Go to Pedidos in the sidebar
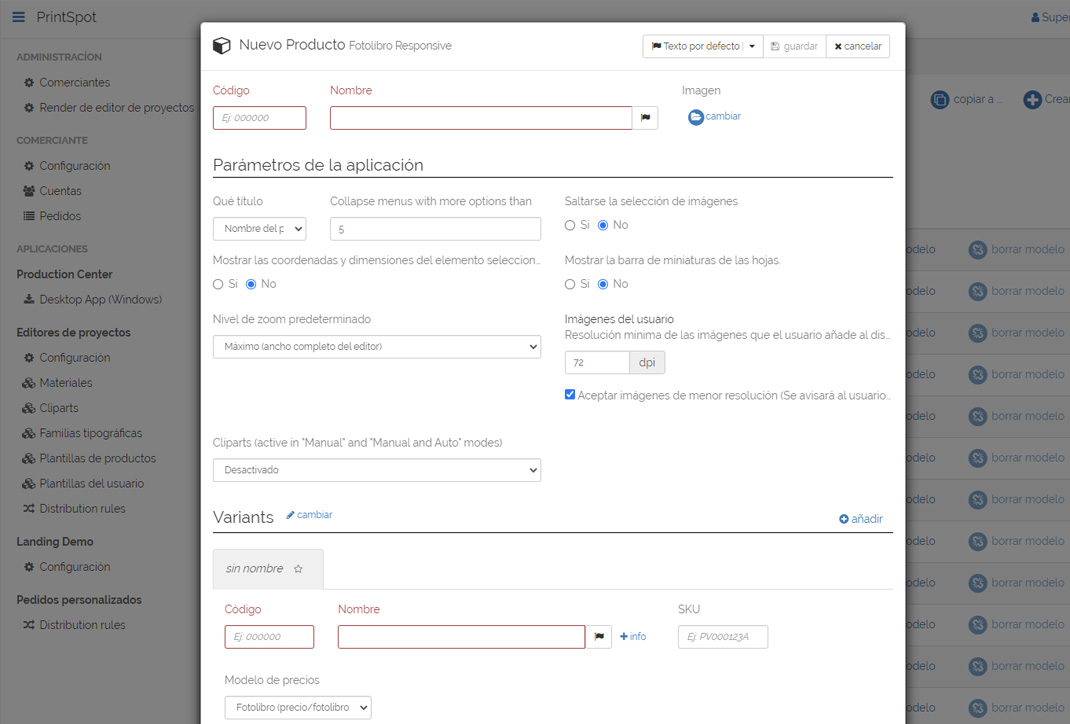Screen dimensions: 1070x724 (x=60, y=216)
